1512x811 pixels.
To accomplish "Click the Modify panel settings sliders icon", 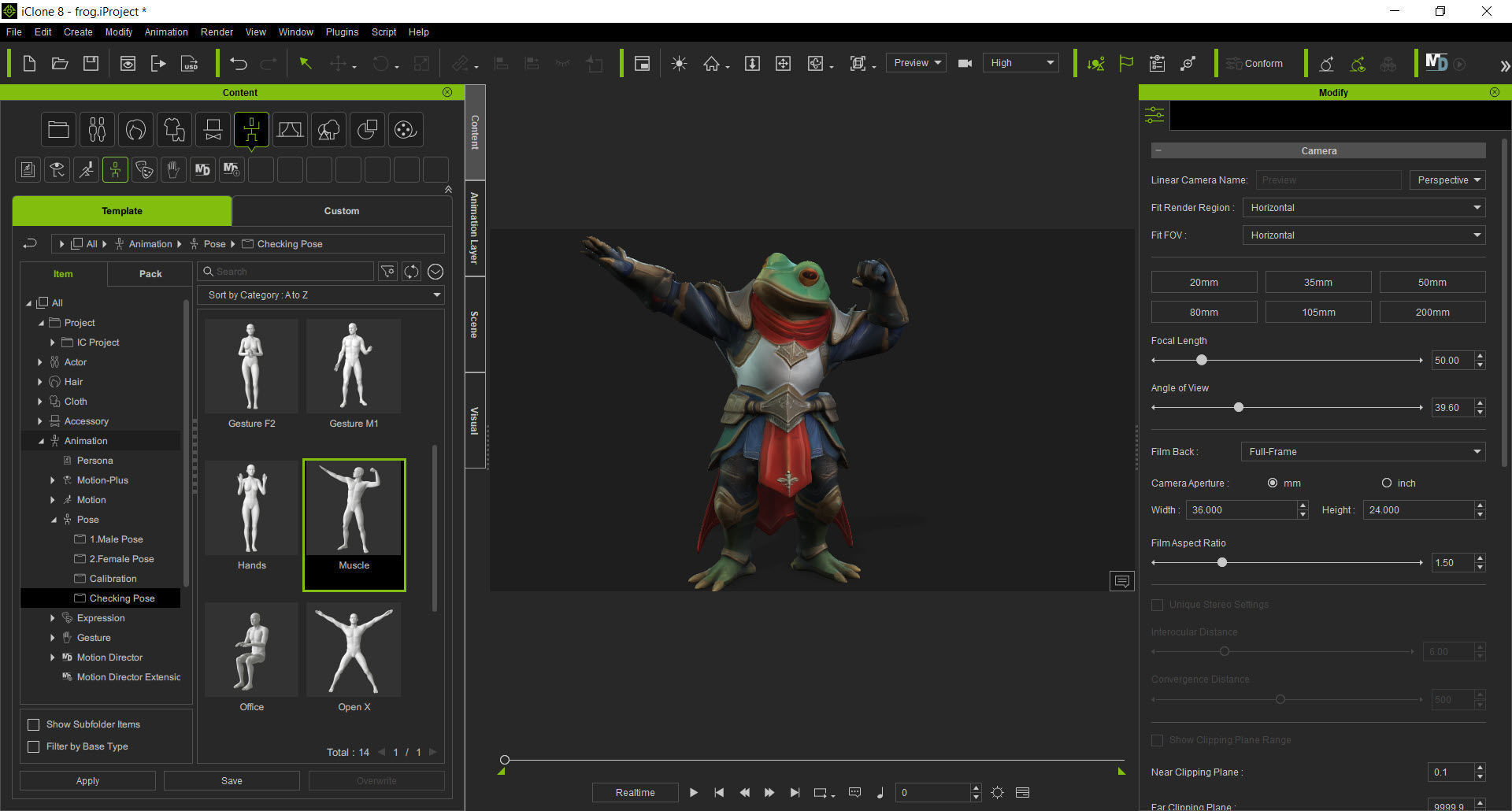I will tap(1154, 115).
